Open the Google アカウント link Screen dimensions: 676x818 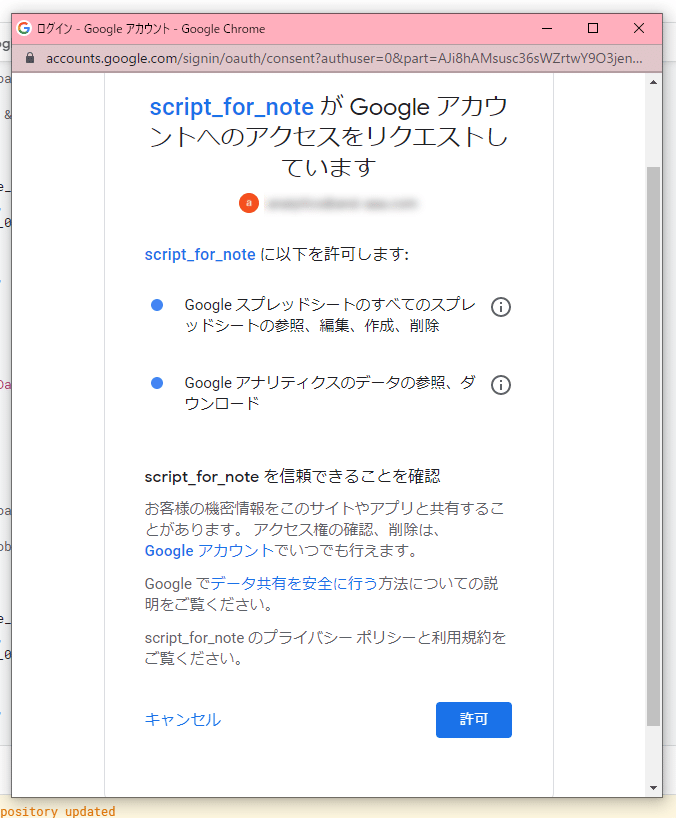(x=209, y=551)
